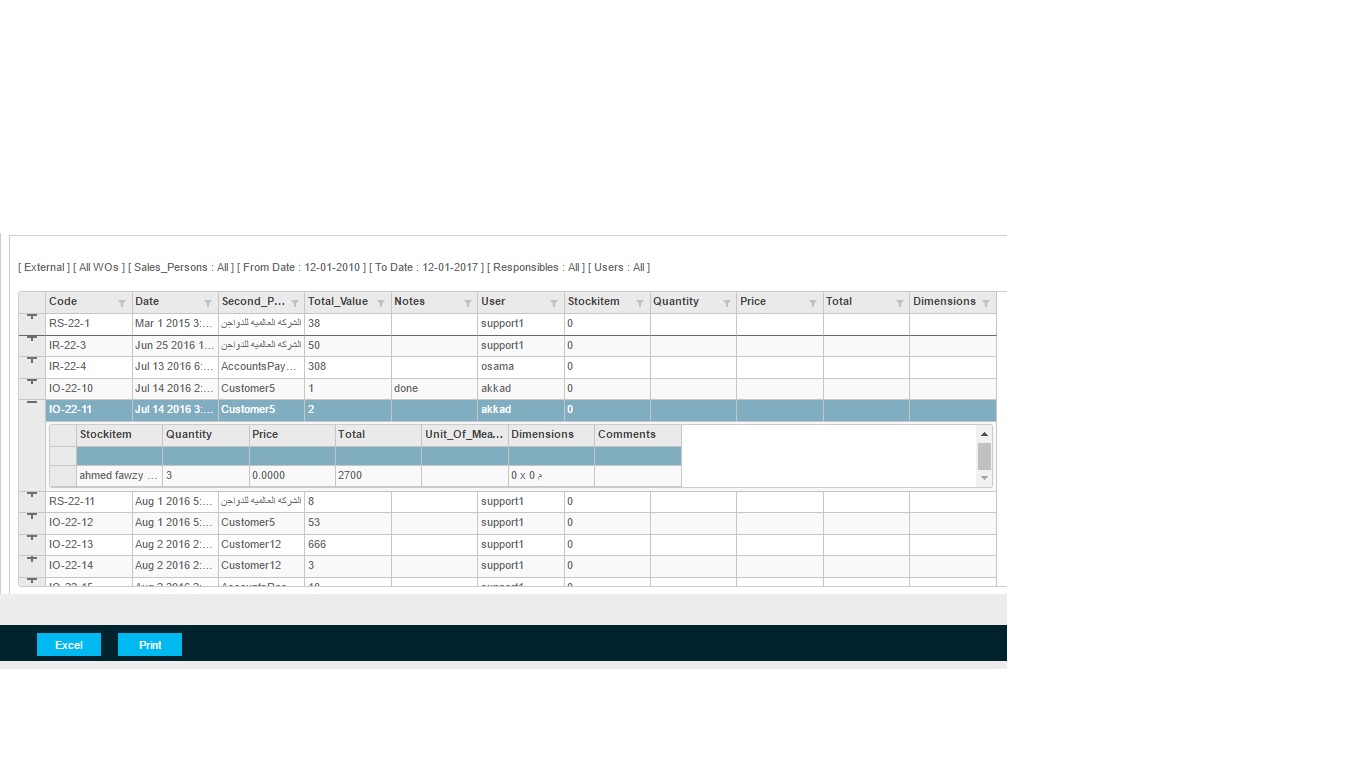The width and height of the screenshot is (1366, 768).
Task: Click filter icon on Dimensions column
Action: pyautogui.click(x=986, y=303)
